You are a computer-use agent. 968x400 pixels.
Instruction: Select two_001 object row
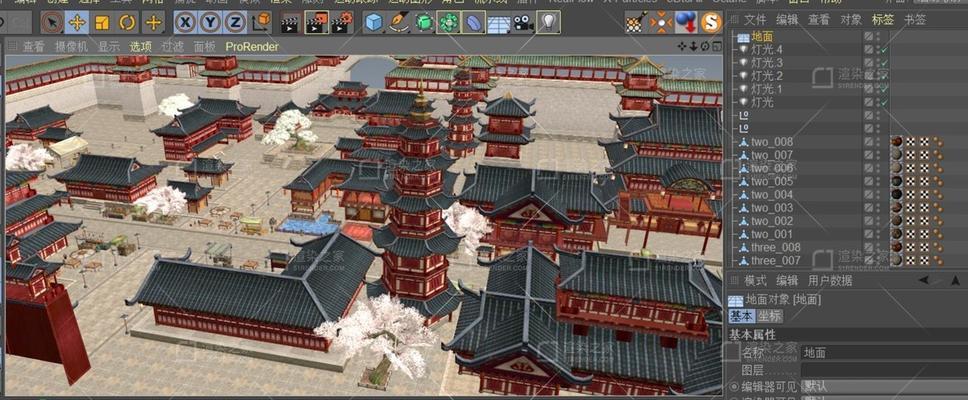(772, 234)
